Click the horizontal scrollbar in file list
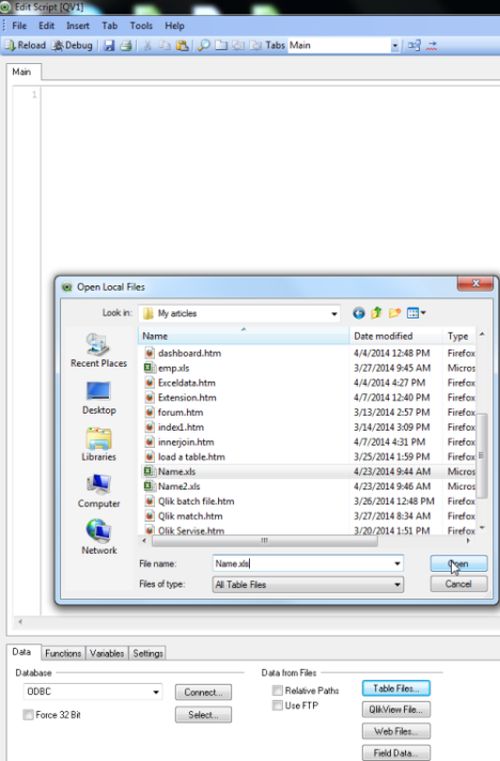This screenshot has width=500, height=761. (265, 540)
